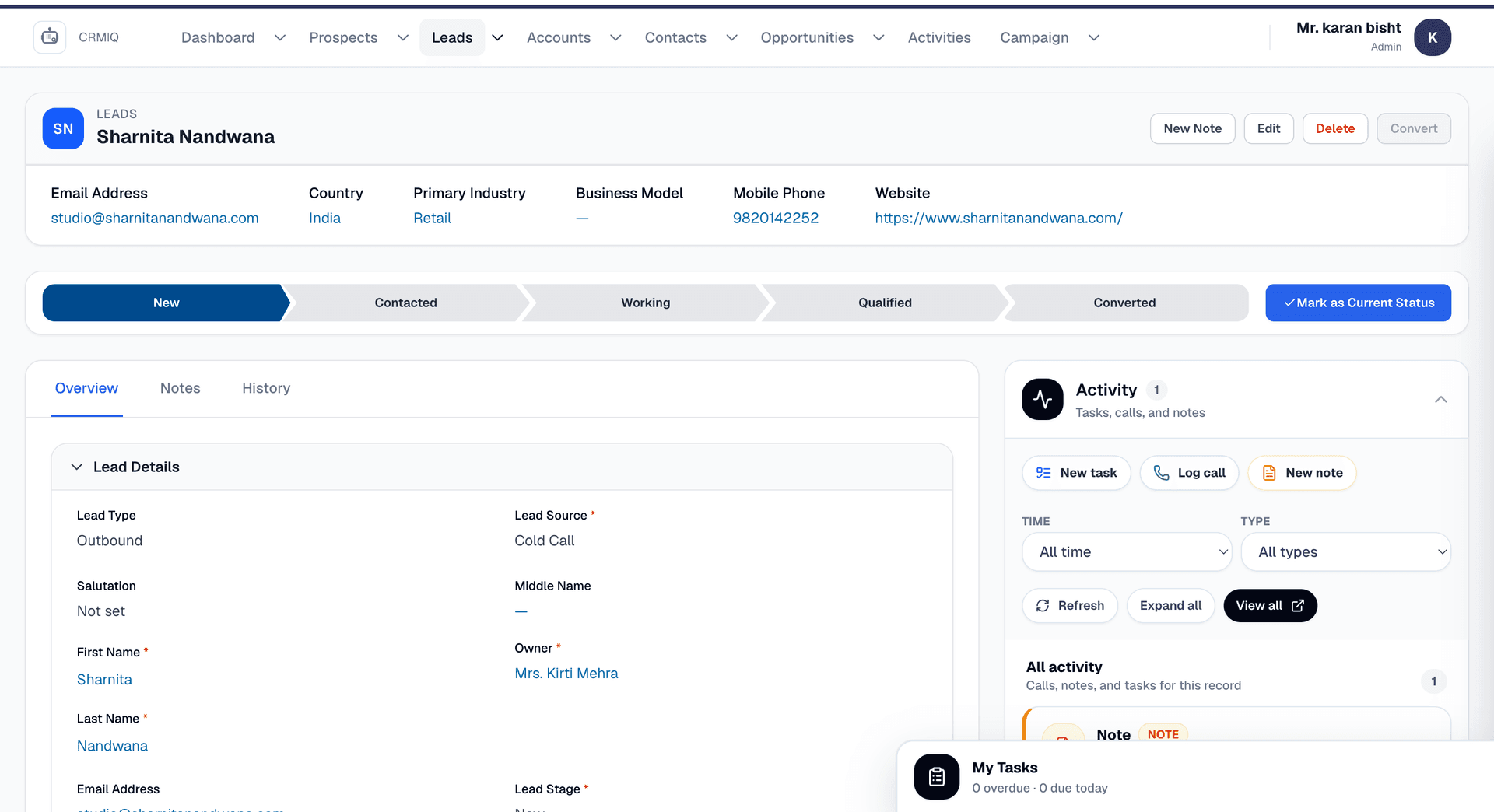Open the sharnitanandwana.com website link
This screenshot has width=1494, height=812.
pyautogui.click(x=998, y=218)
